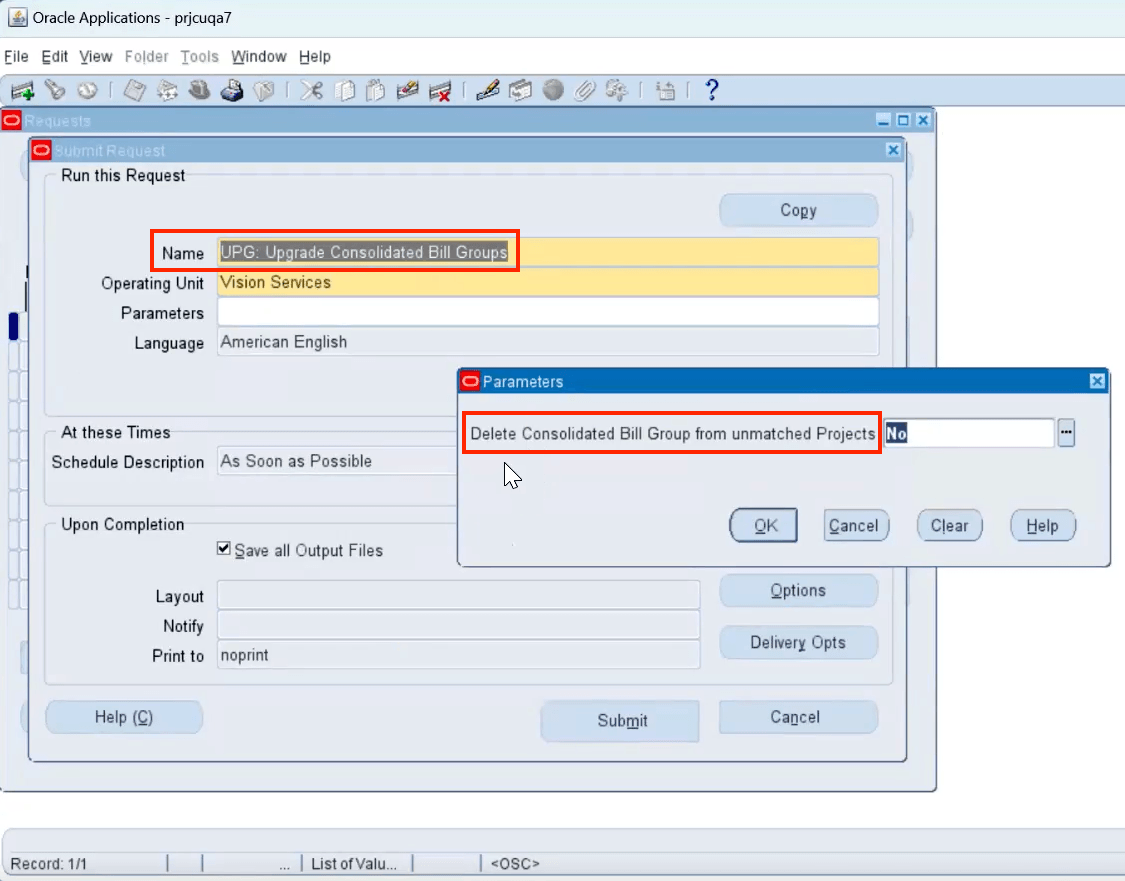Open the Window menu
This screenshot has width=1125, height=881.
(x=258, y=57)
